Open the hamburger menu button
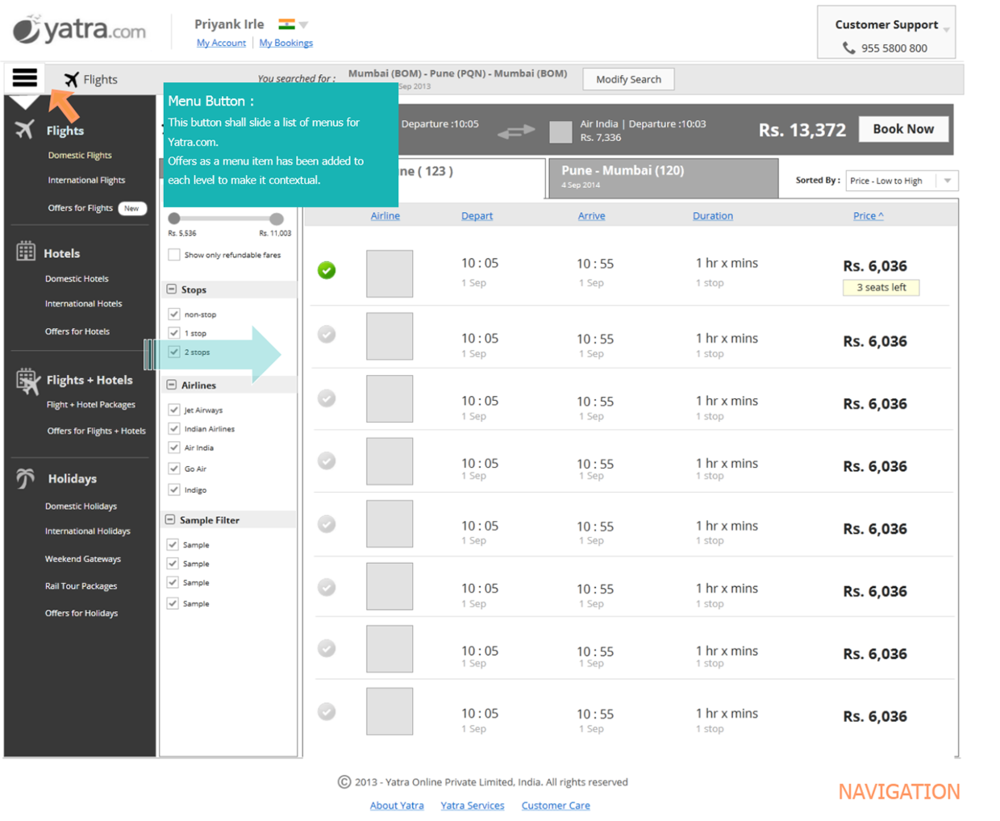The height and width of the screenshot is (821, 1000). click(25, 78)
